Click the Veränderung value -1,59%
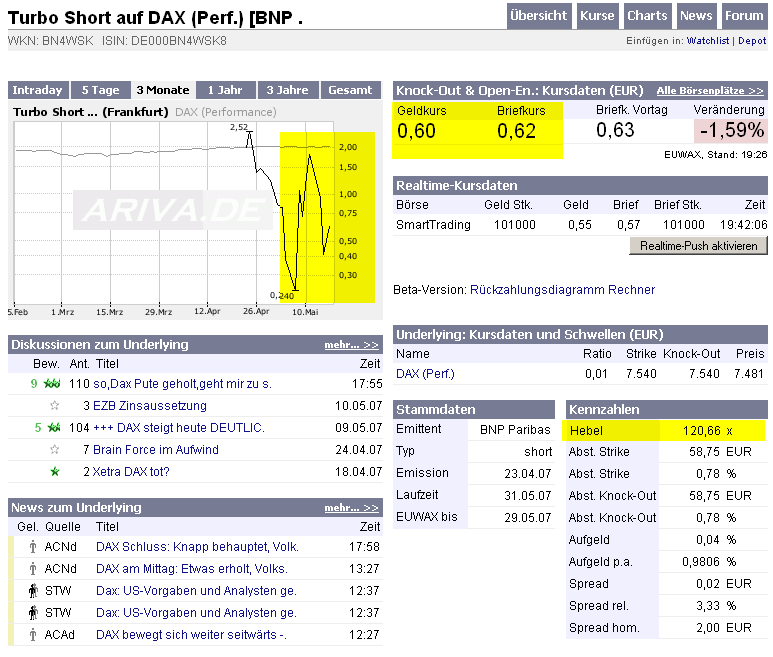 point(731,131)
